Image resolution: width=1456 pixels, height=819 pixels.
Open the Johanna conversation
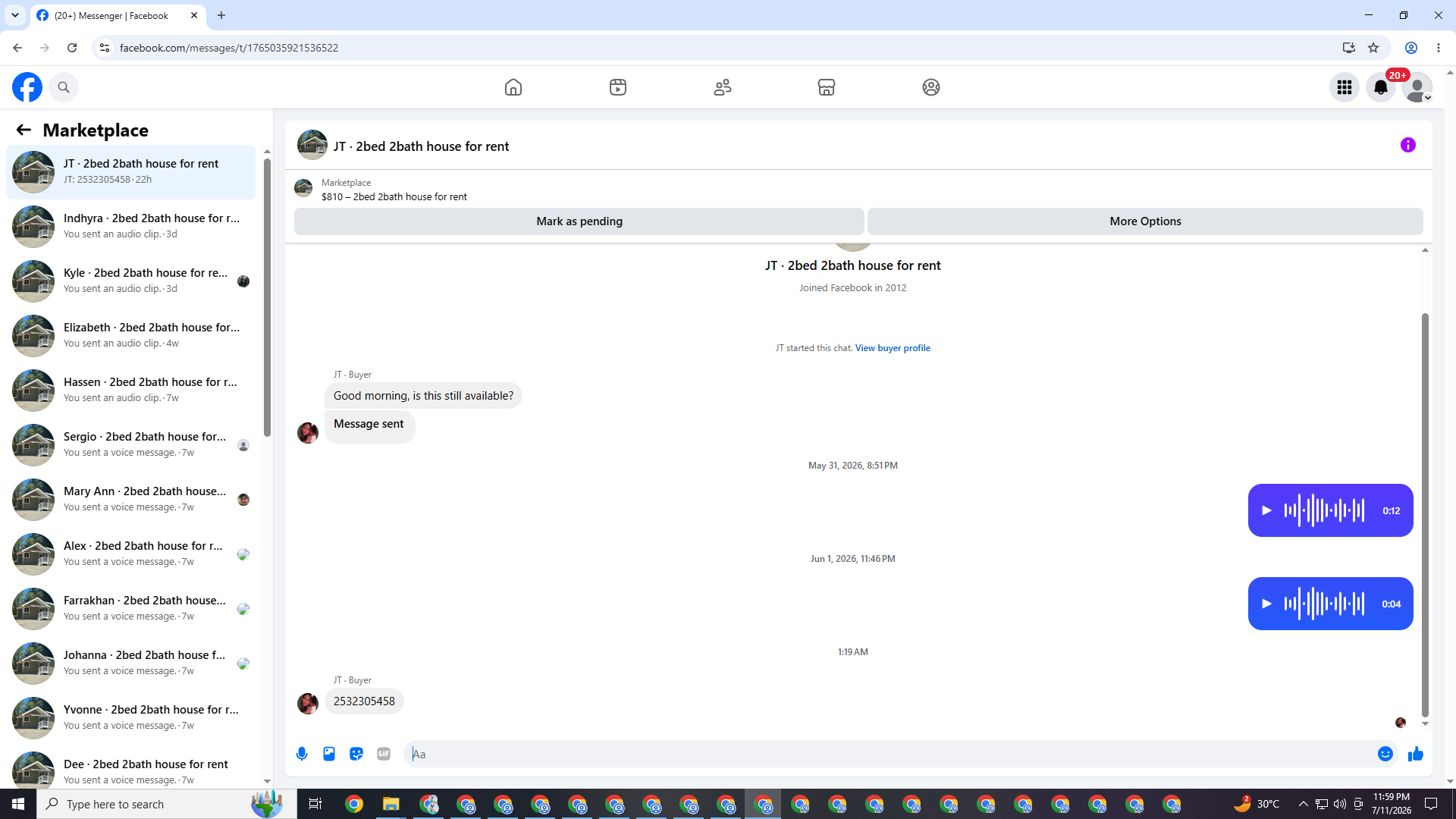(130, 664)
